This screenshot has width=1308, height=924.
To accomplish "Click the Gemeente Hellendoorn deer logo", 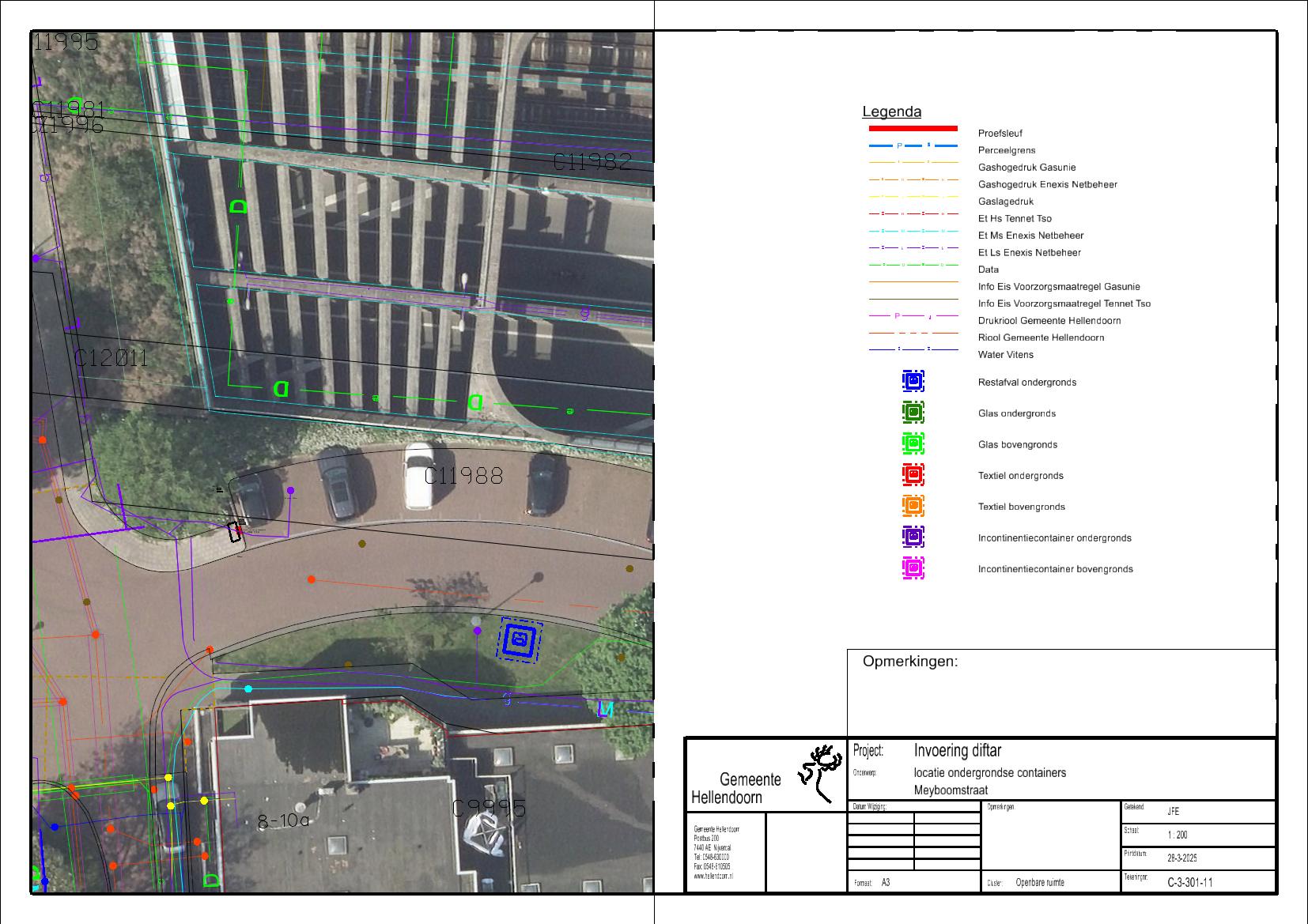I will point(820,771).
